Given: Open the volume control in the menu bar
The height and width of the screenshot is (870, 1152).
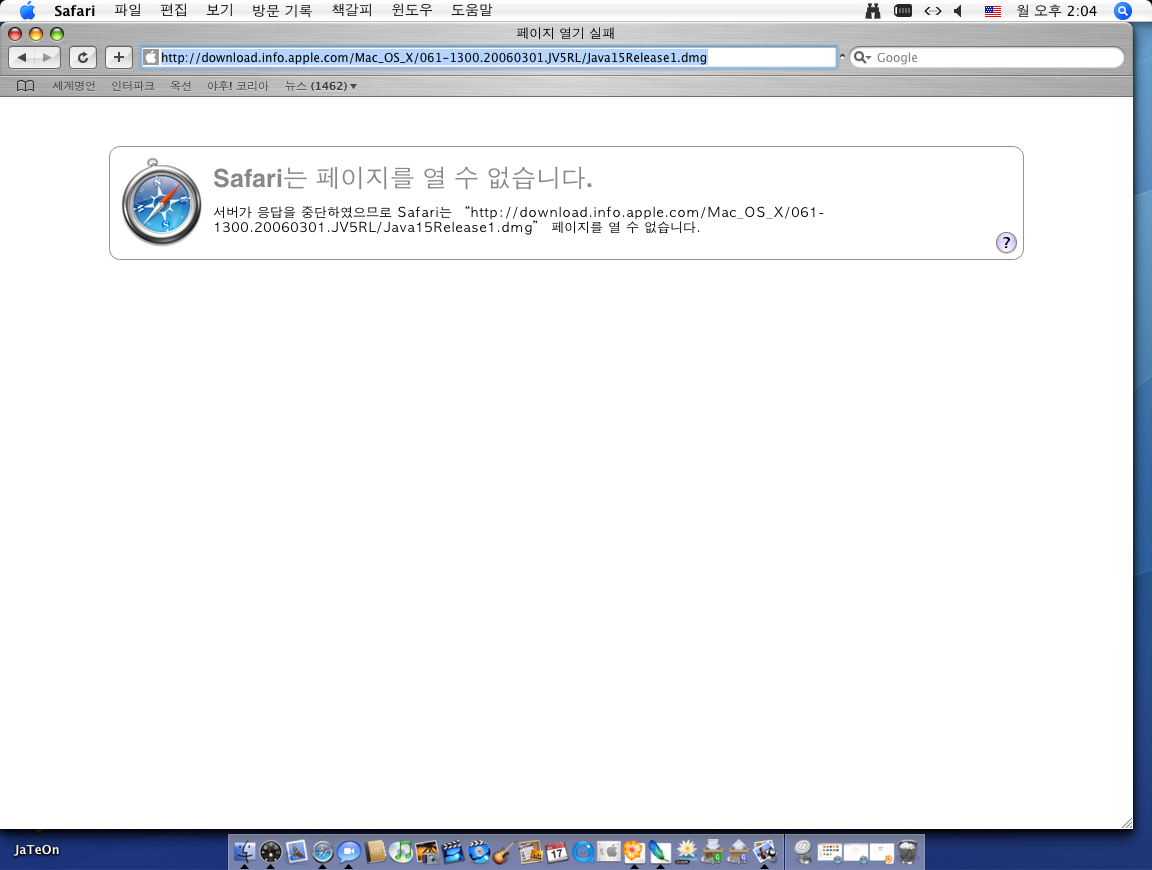Looking at the screenshot, I should pyautogui.click(x=958, y=10).
